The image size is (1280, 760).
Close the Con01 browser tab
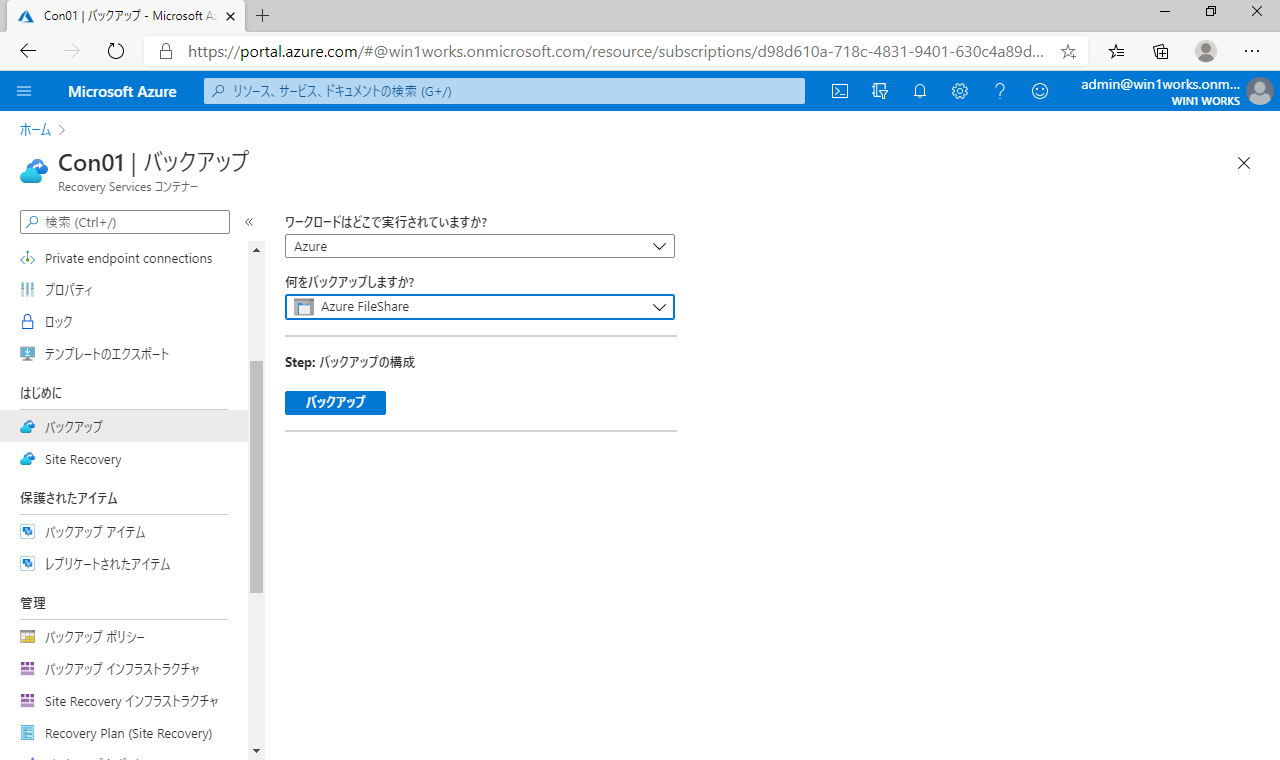(230, 16)
